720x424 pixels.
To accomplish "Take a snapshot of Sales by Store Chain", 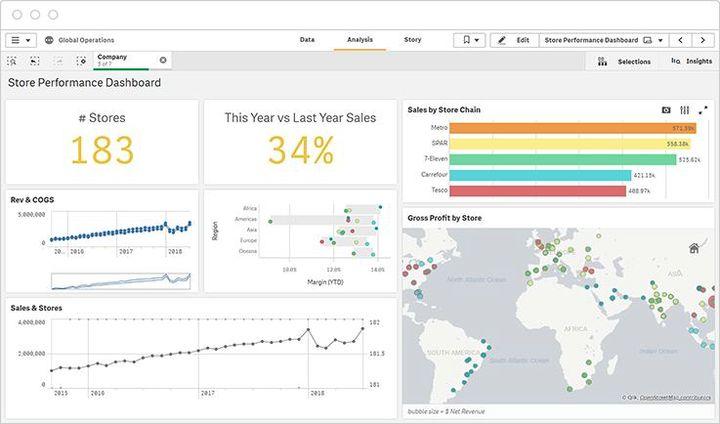I will click(667, 109).
